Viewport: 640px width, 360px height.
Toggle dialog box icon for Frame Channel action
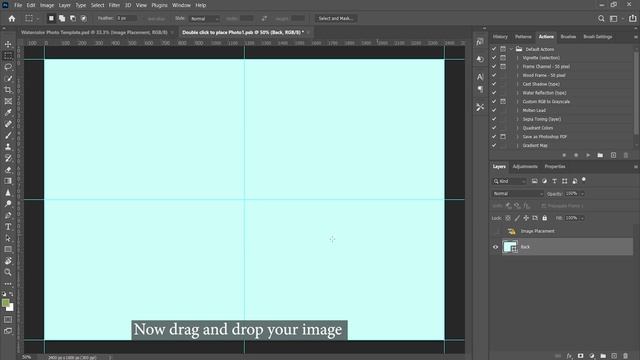tap(503, 67)
